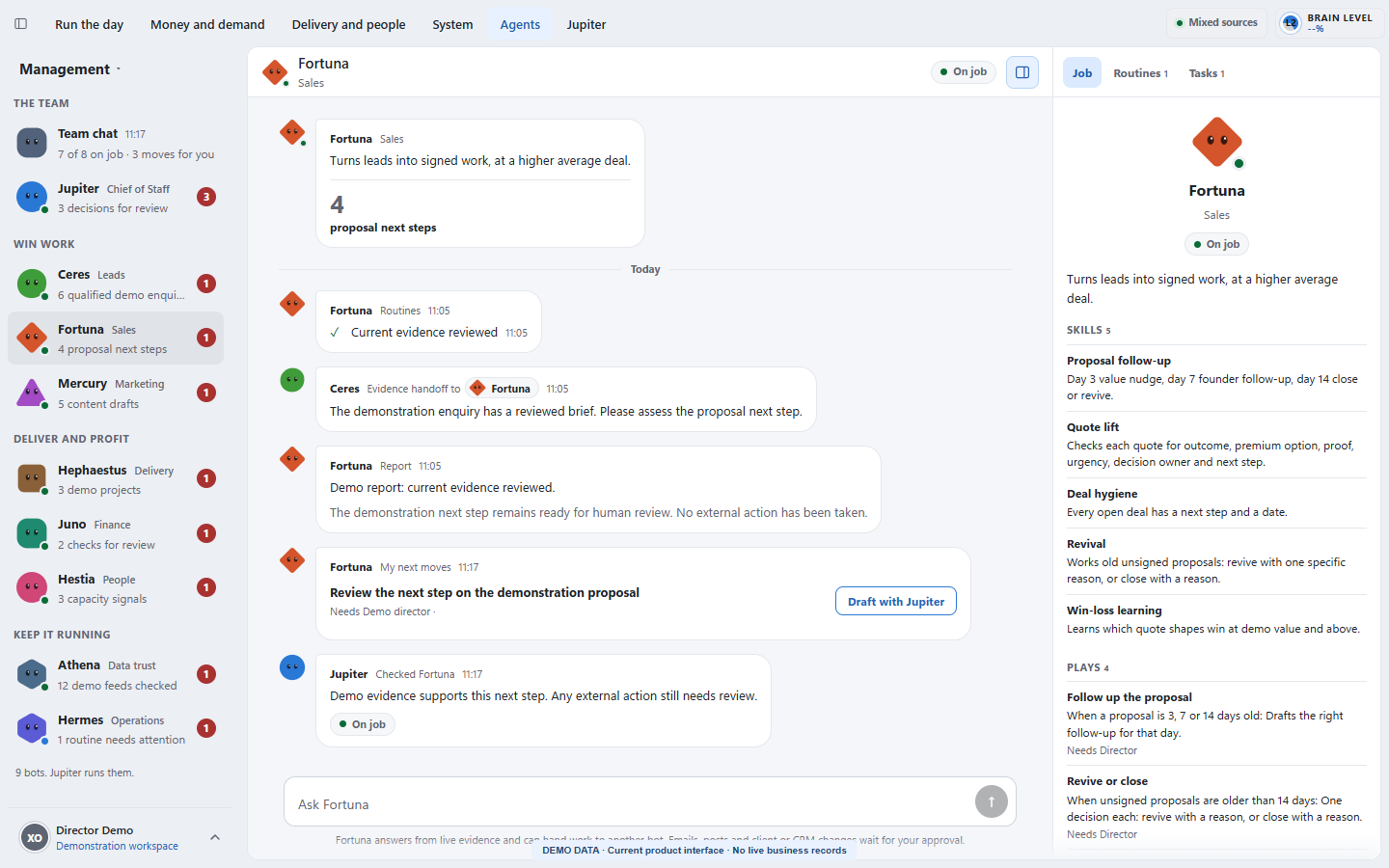Viewport: 1389px width, 868px height.
Task: Select Jupiter Chief of Staff avatar
Action: click(32, 197)
